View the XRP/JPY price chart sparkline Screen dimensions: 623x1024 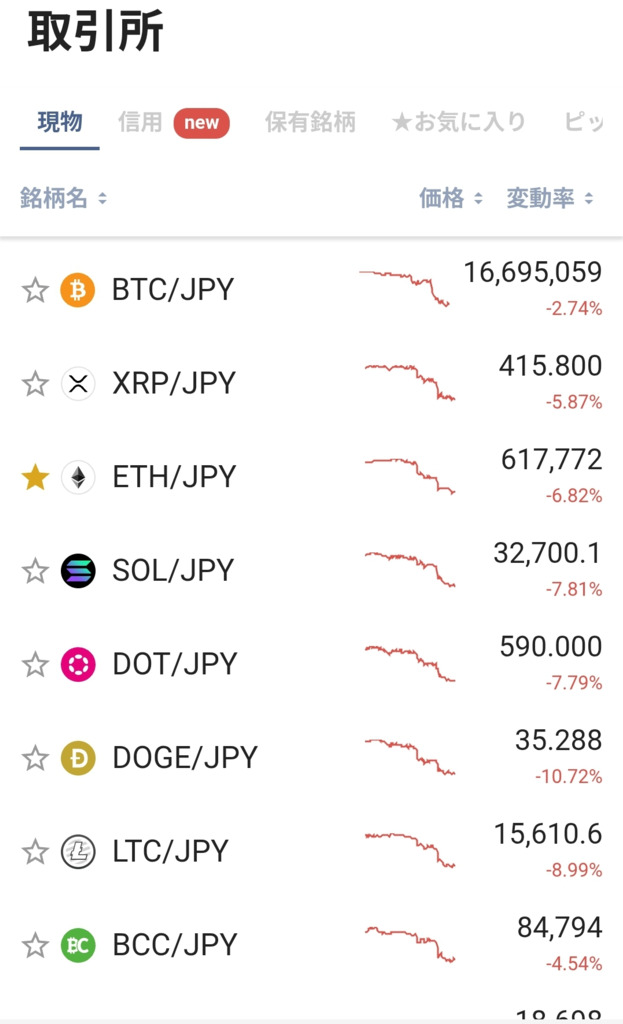coord(410,383)
